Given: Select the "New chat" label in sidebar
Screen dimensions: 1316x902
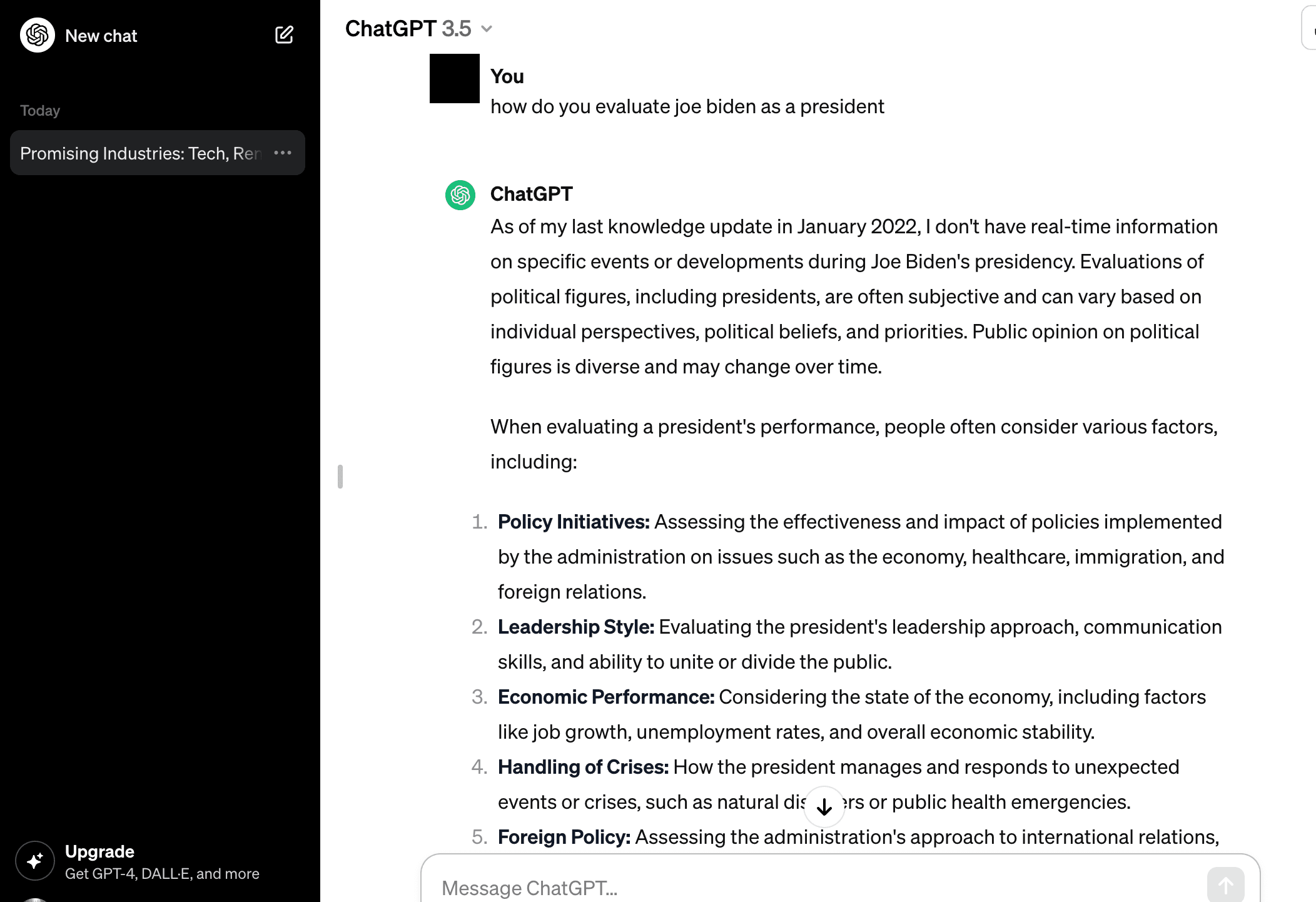Looking at the screenshot, I should [x=101, y=36].
